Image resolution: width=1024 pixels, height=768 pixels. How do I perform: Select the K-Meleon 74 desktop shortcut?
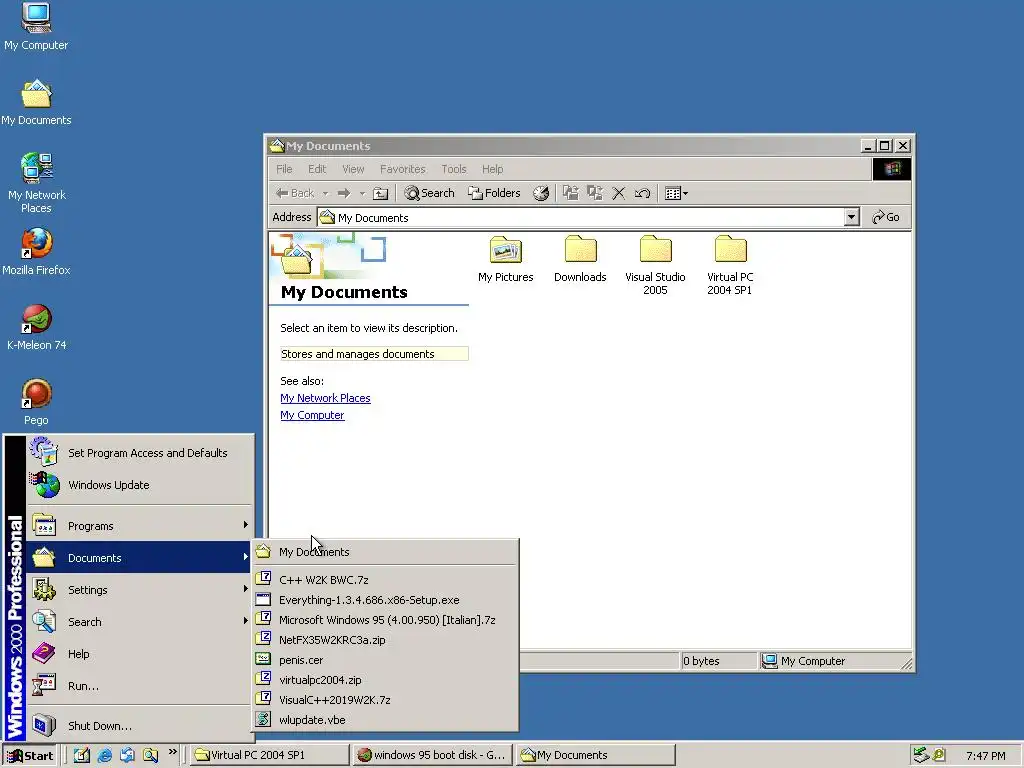click(36, 327)
